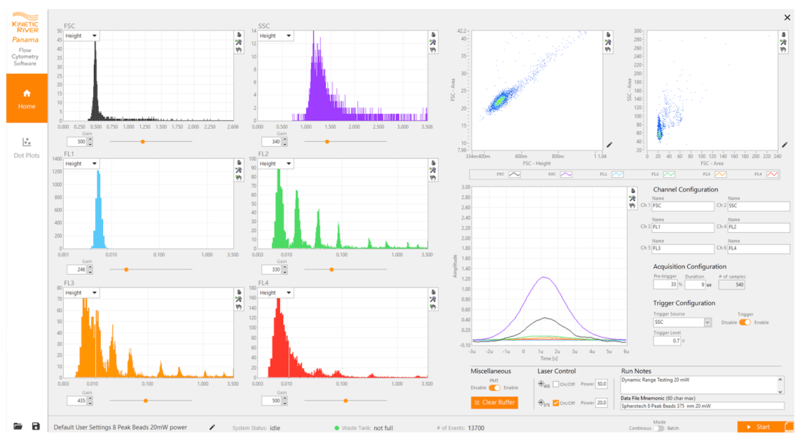Click the Ch 1 name field containing FSC
Image resolution: width=800 pixels, height=435 pixels.
coord(683,206)
